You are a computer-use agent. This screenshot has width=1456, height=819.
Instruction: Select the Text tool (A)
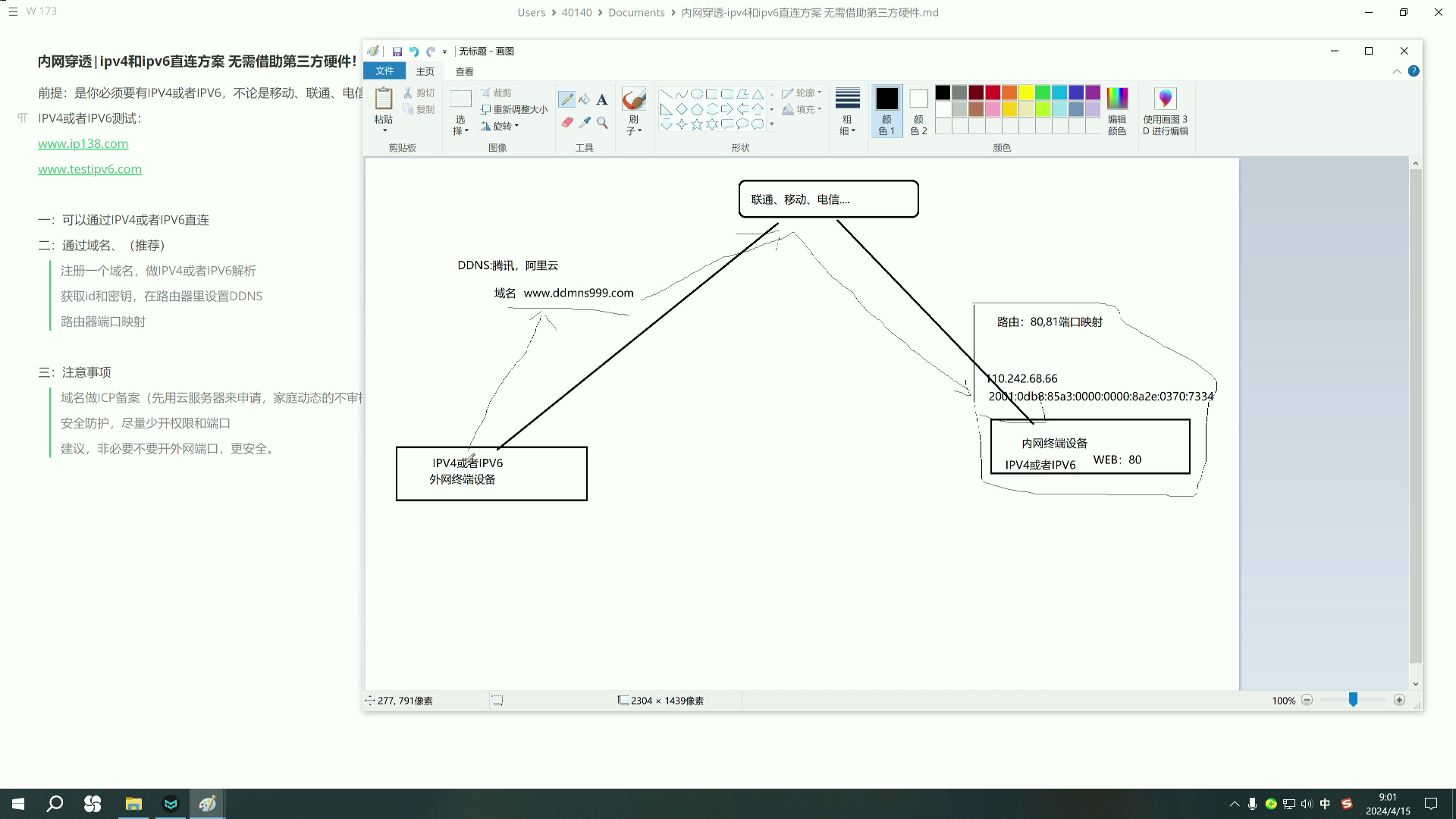click(x=602, y=99)
